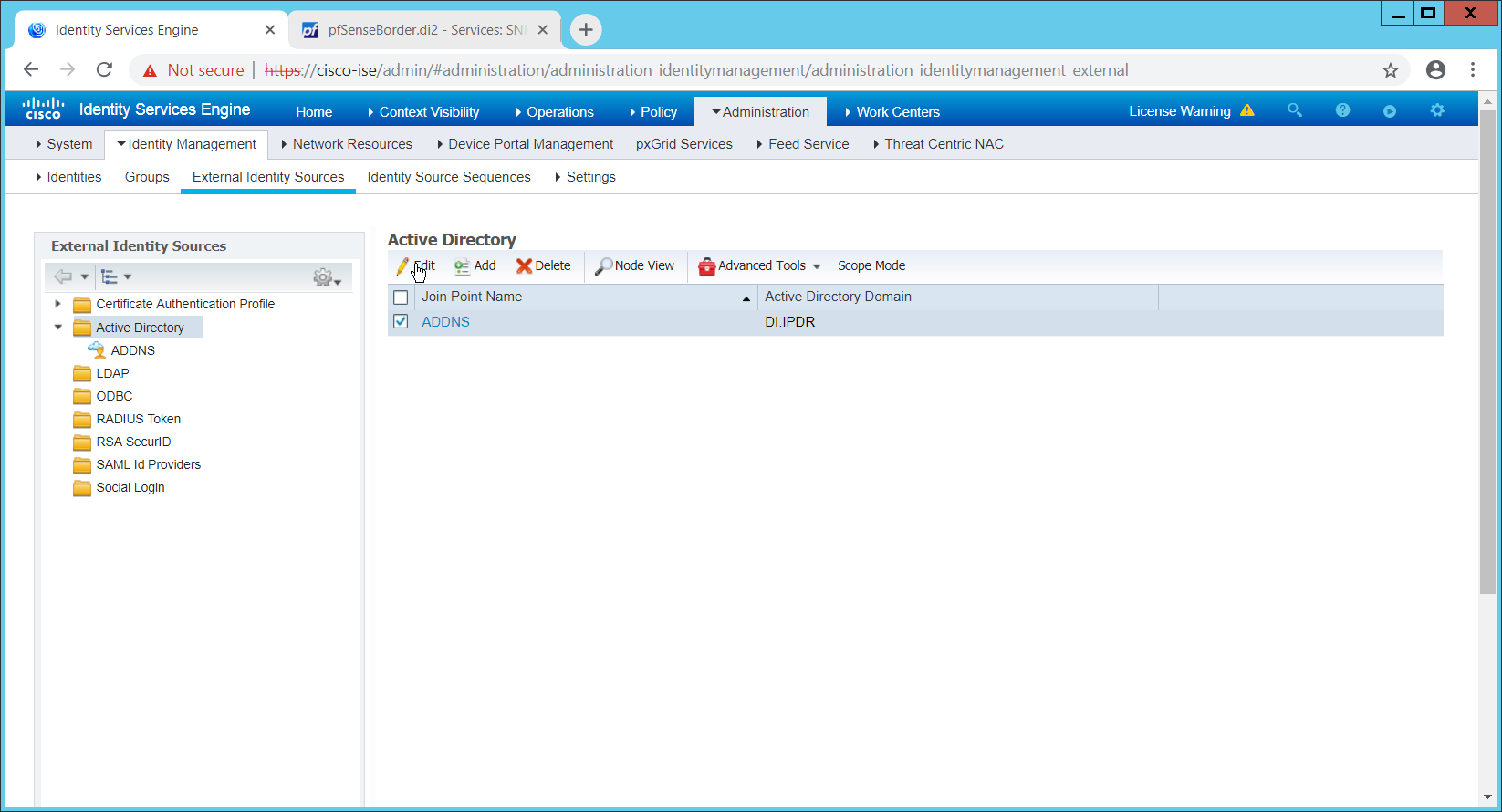Click the Node View magnifier icon
The height and width of the screenshot is (812, 1502).
[x=603, y=265]
